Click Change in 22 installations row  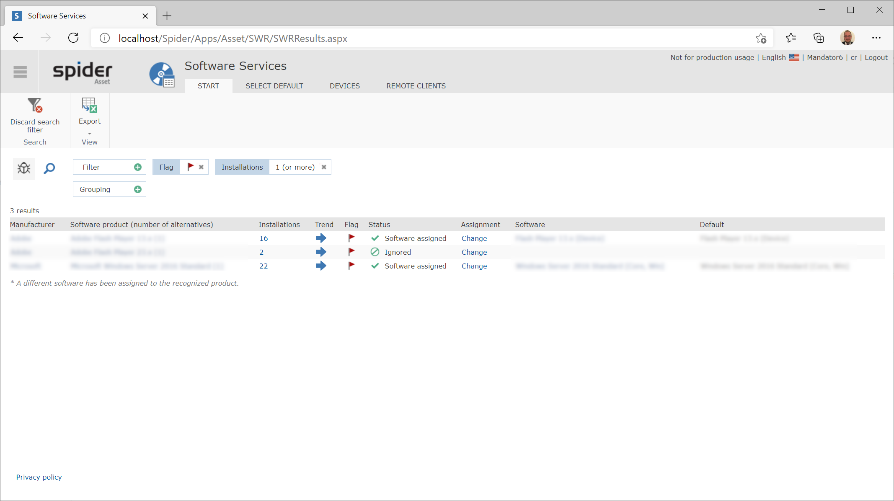[x=474, y=266]
